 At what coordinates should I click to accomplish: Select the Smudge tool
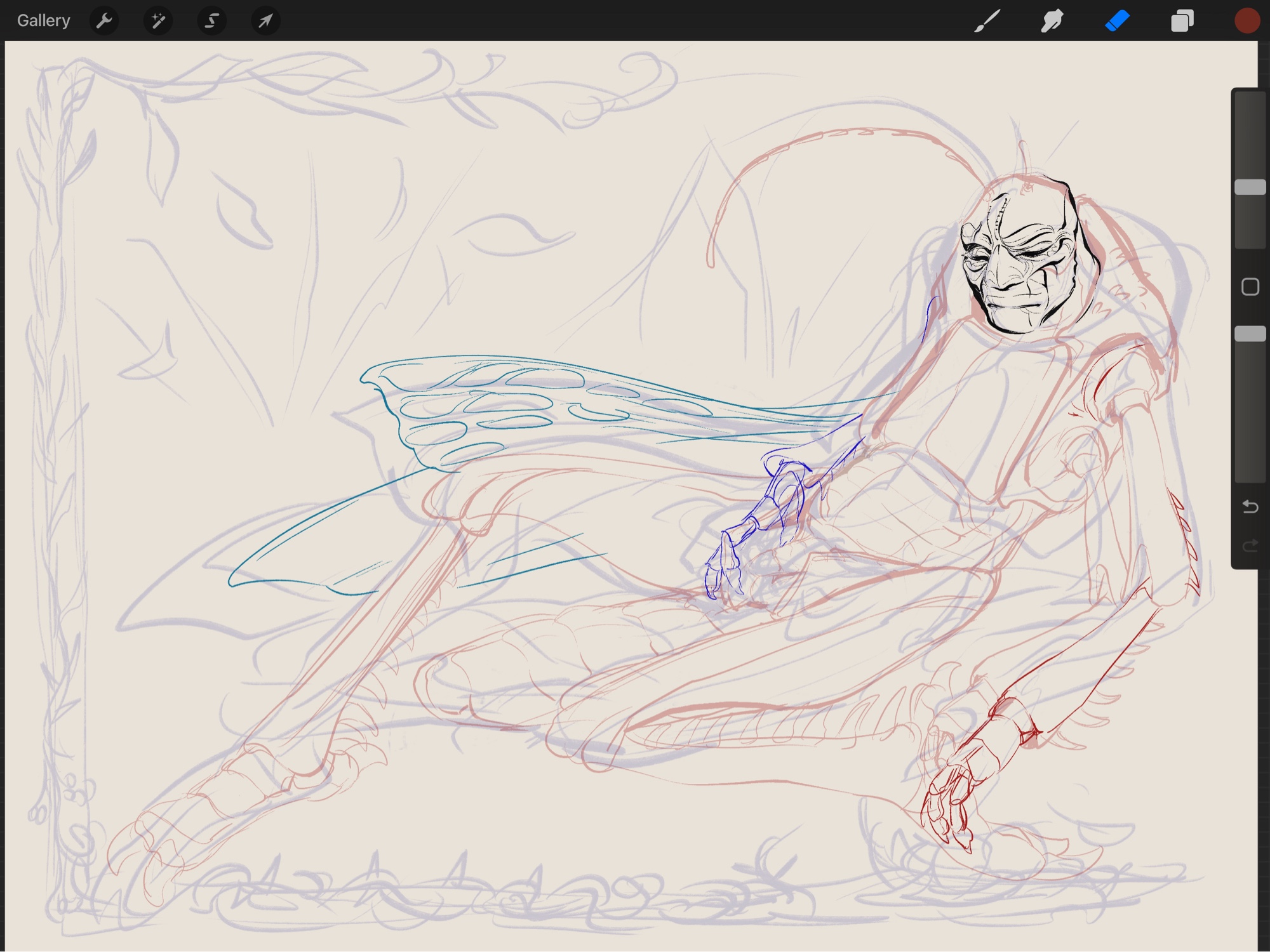tap(1052, 21)
